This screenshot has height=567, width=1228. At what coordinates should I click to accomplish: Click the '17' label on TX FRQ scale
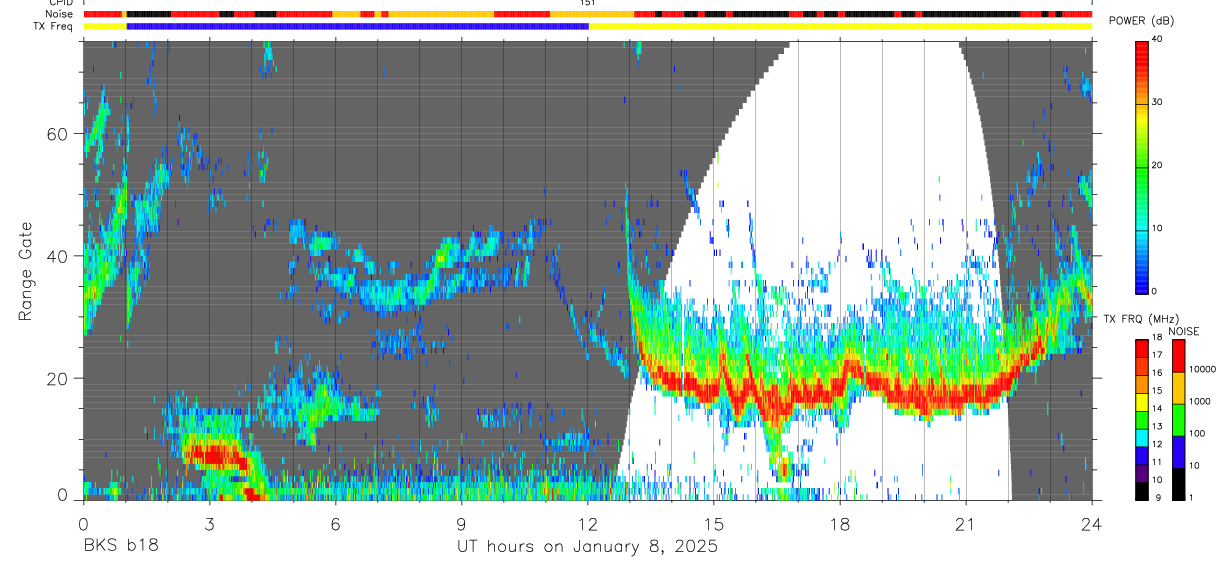[1157, 355]
